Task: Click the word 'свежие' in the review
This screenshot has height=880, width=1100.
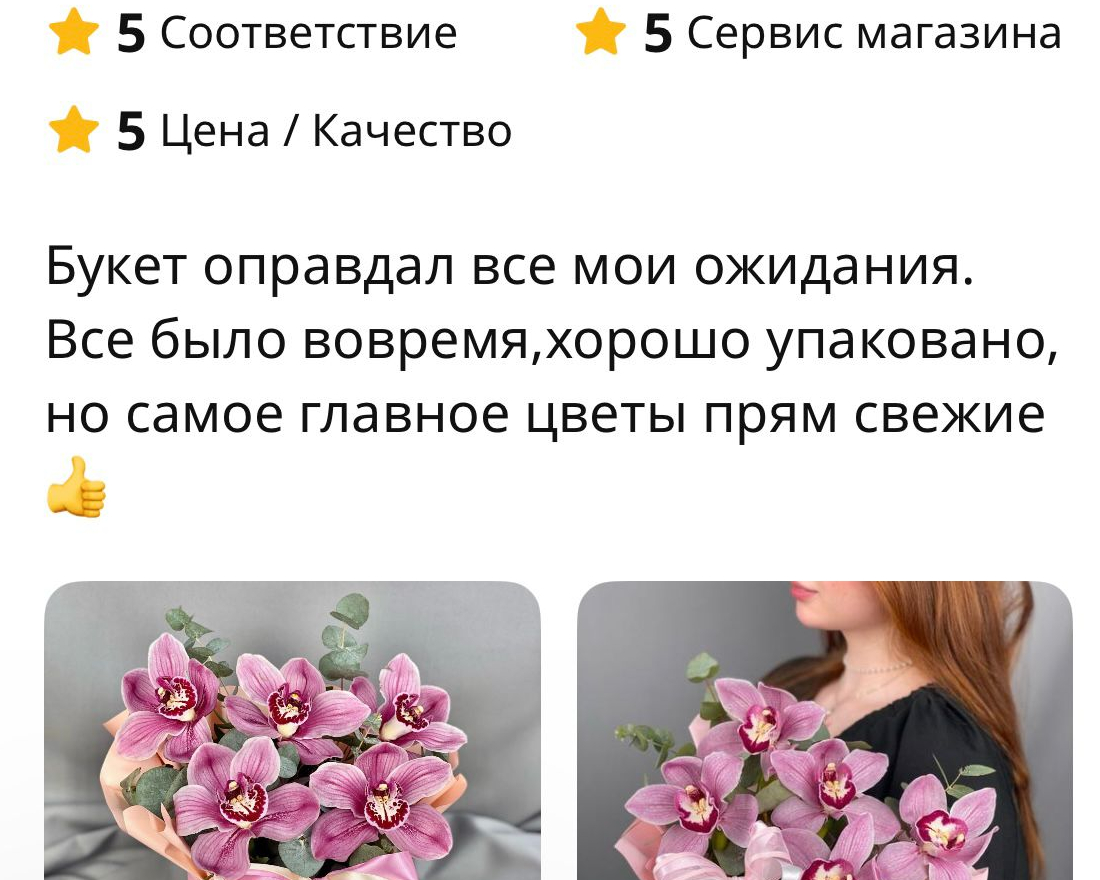Action: point(949,415)
